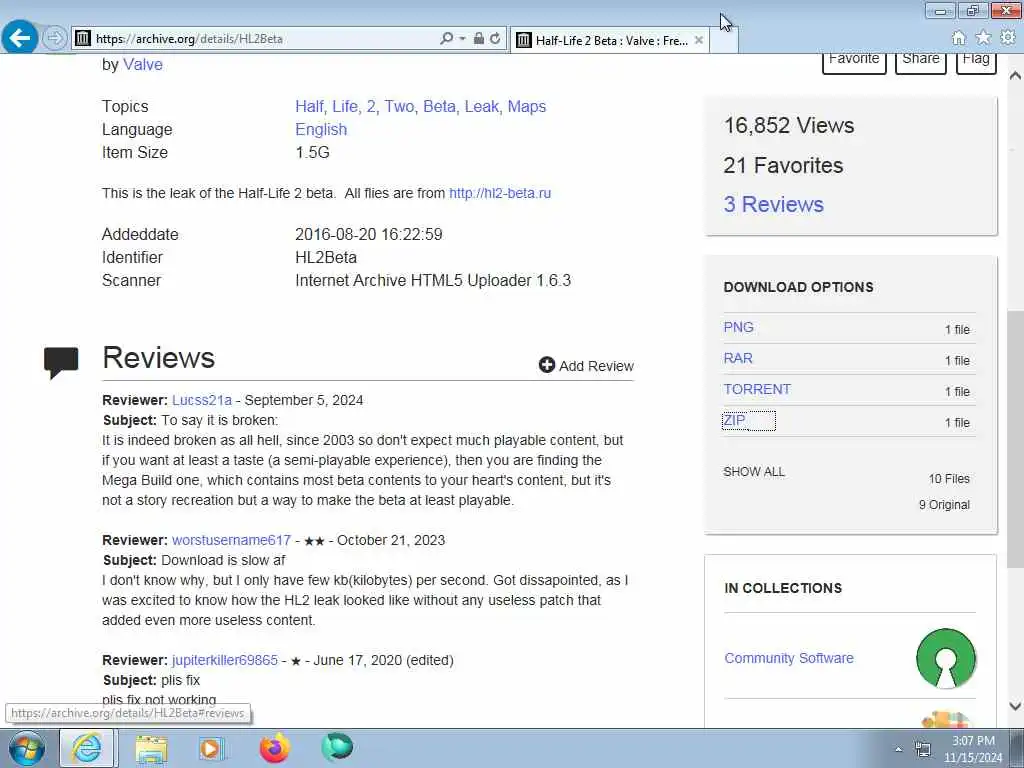
Task: Click the browser Home icon
Action: [958, 39]
